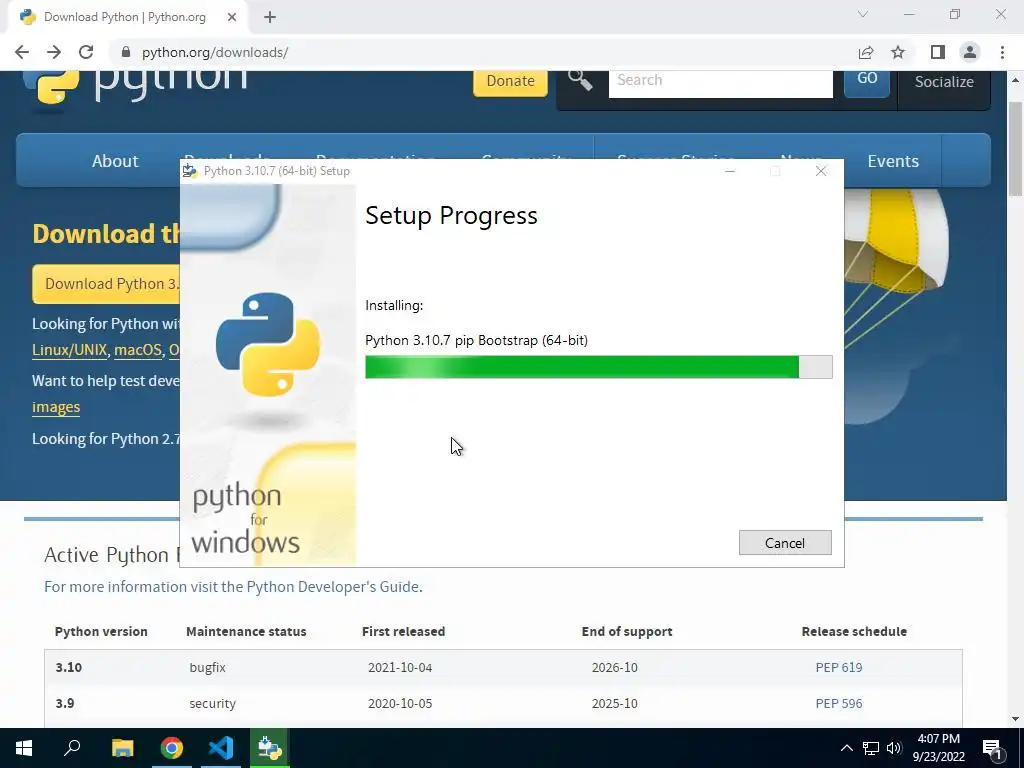The width and height of the screenshot is (1024, 768).
Task: Open the Socialize menu
Action: tap(944, 83)
